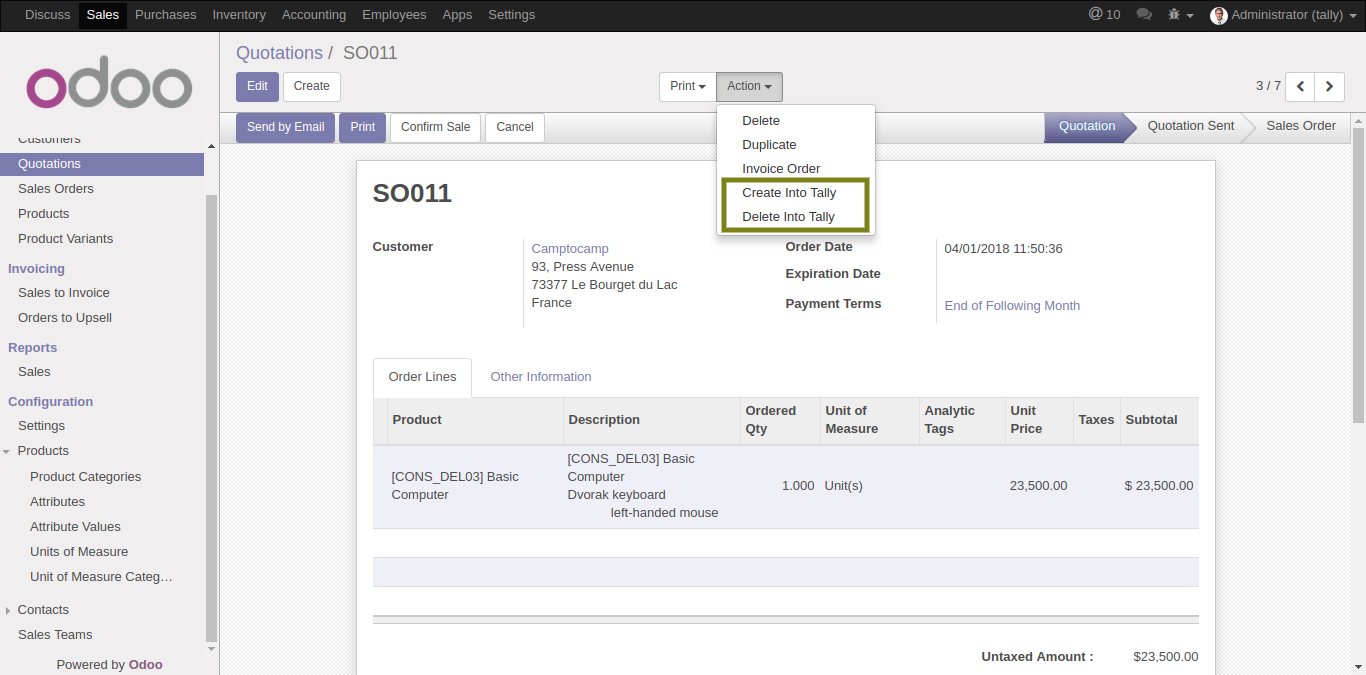Open Accounting in the top navigation bar
Image resolution: width=1366 pixels, height=675 pixels.
314,15
